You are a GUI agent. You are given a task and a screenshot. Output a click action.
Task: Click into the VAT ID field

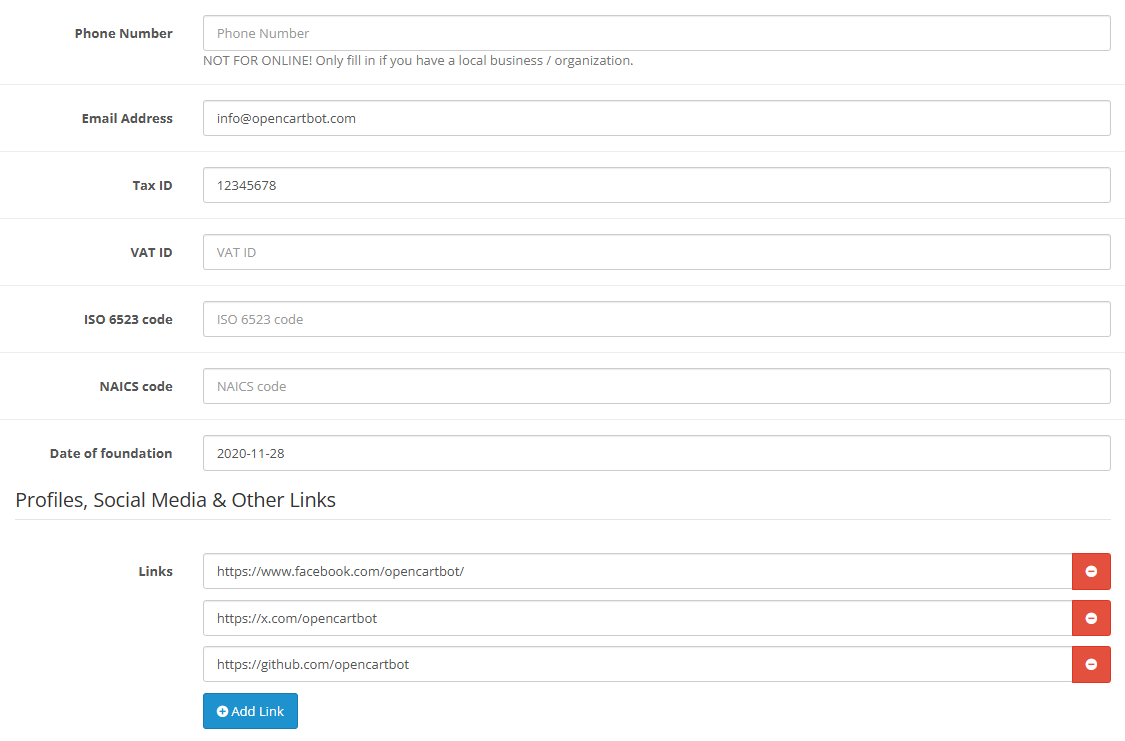point(656,252)
